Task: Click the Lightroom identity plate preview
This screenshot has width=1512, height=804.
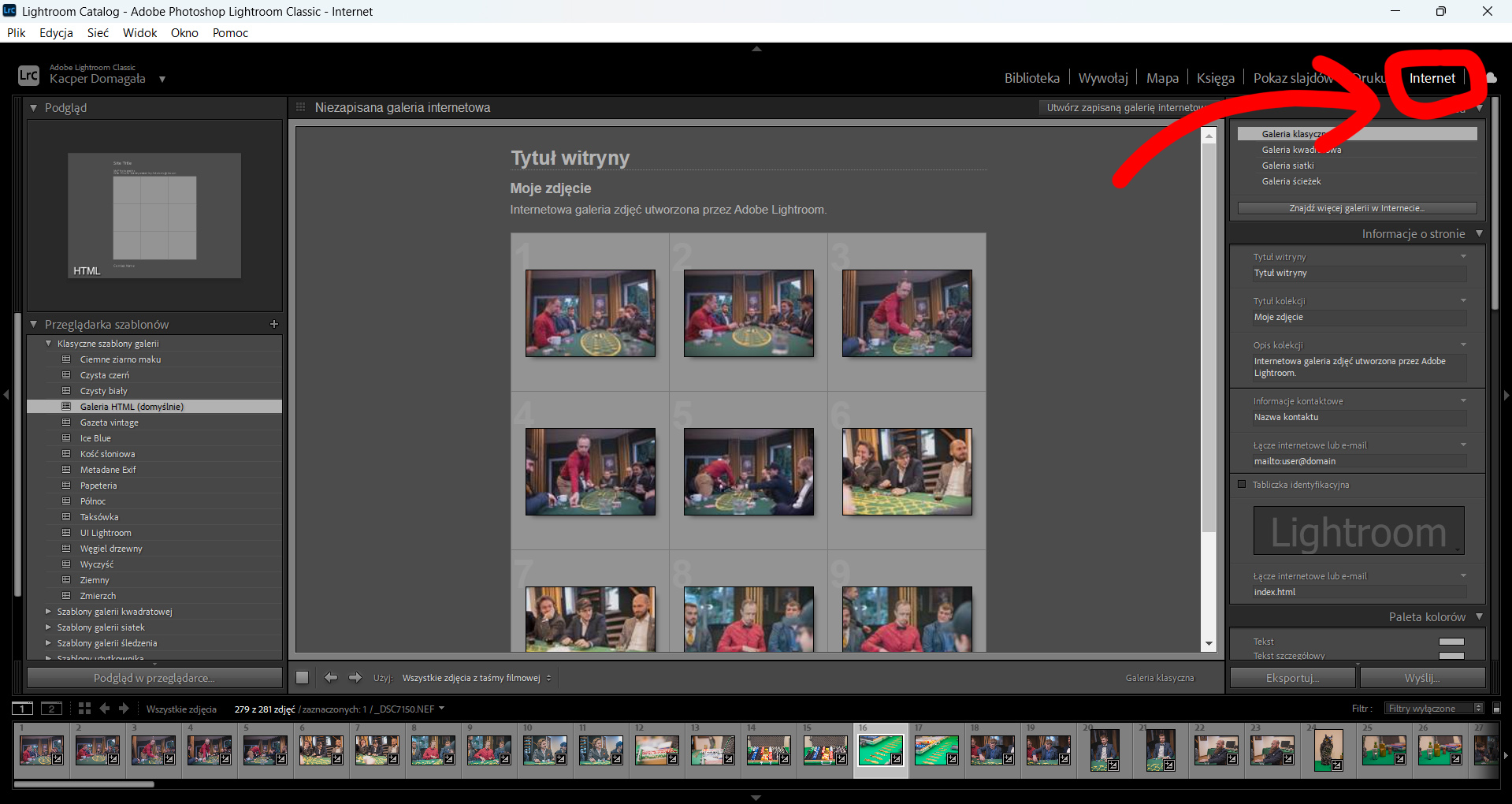Action: click(1358, 530)
